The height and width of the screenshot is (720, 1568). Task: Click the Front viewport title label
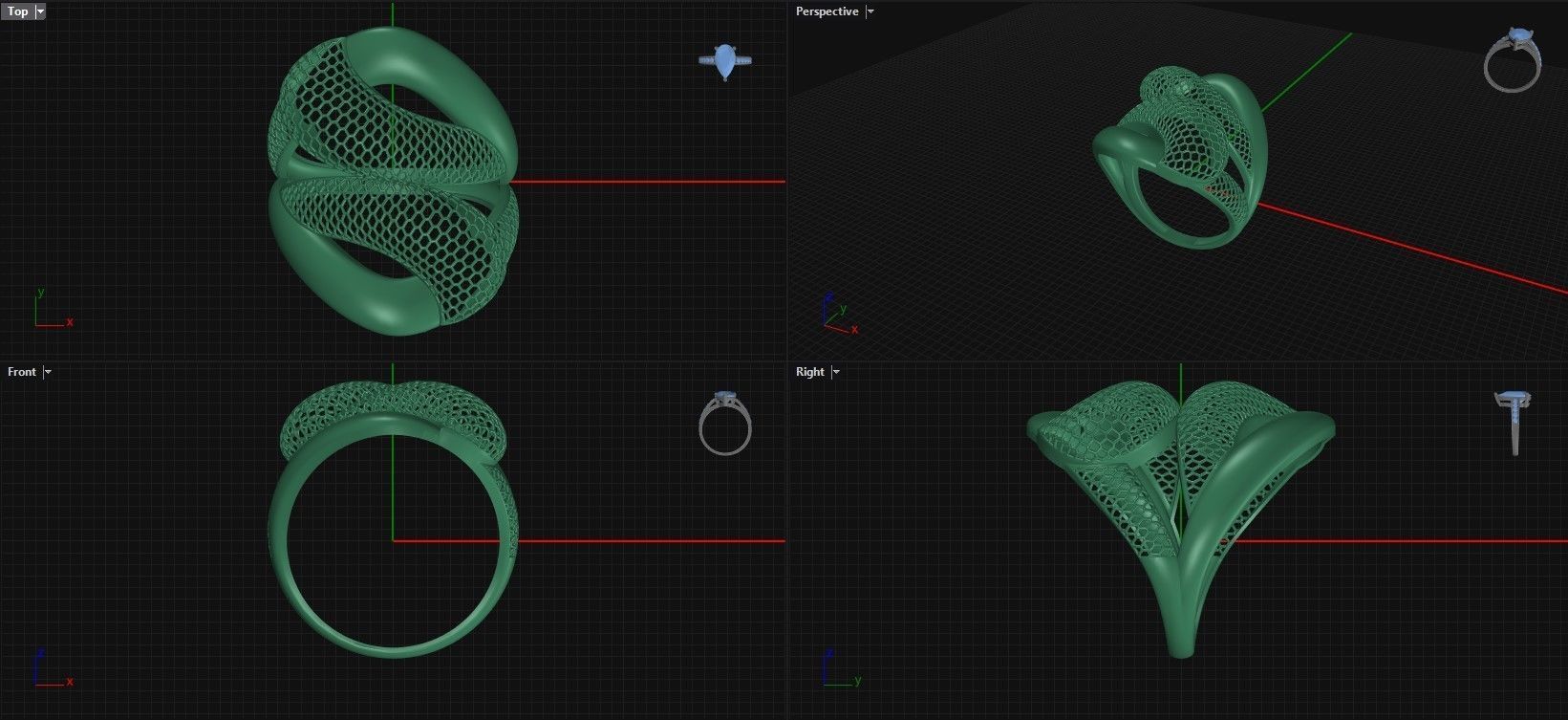pos(21,372)
